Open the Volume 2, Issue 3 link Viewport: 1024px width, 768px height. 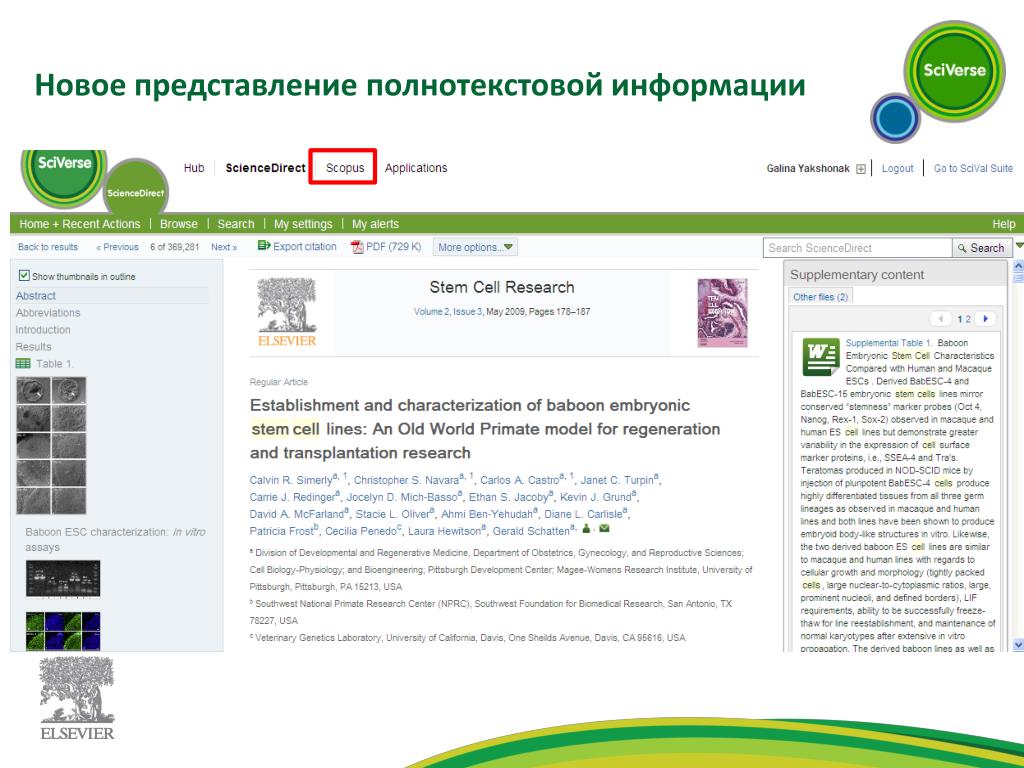tap(447, 312)
